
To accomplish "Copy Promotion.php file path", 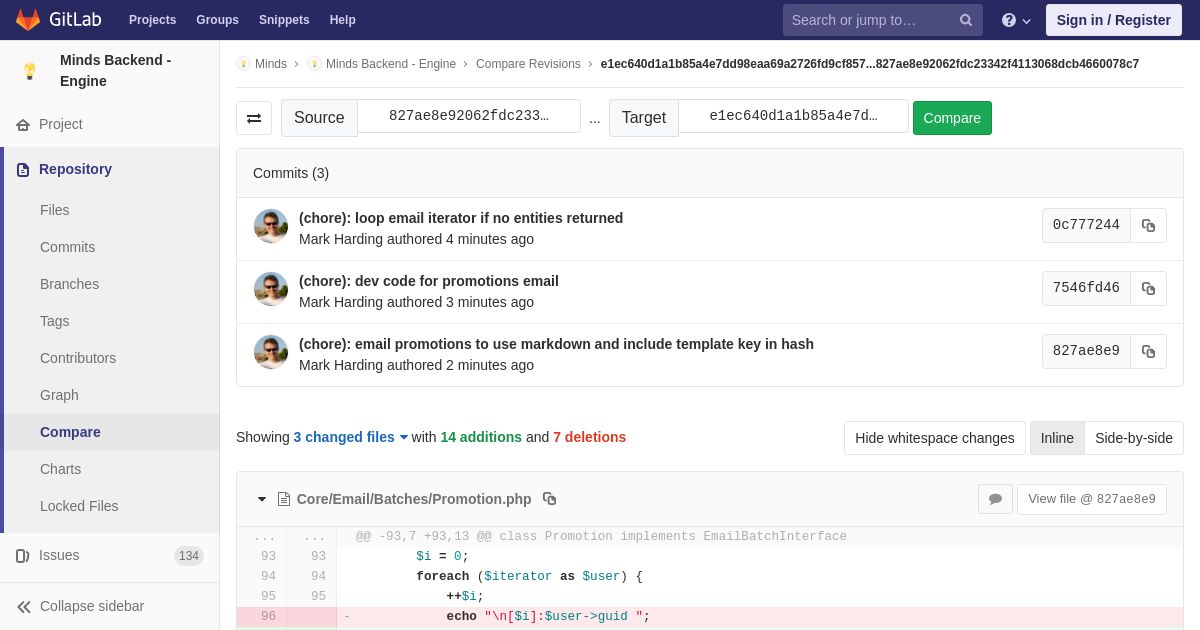I will click(549, 499).
